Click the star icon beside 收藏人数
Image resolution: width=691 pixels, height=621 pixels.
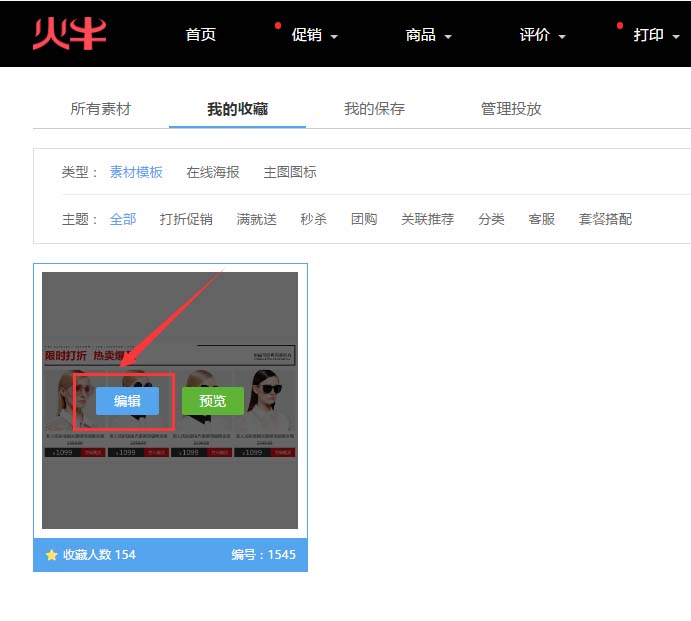[52, 555]
